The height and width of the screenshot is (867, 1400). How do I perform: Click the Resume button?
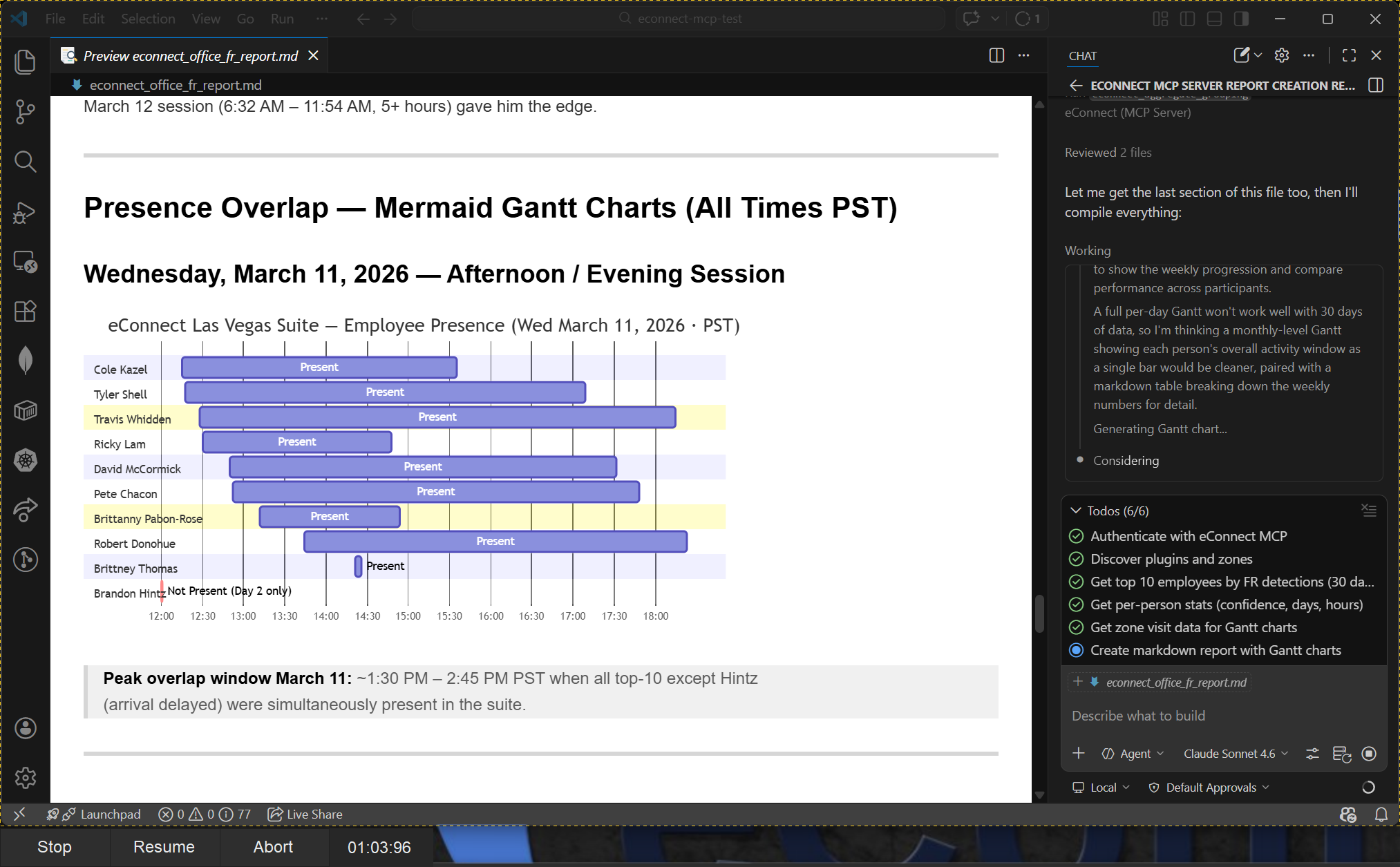pyautogui.click(x=164, y=847)
